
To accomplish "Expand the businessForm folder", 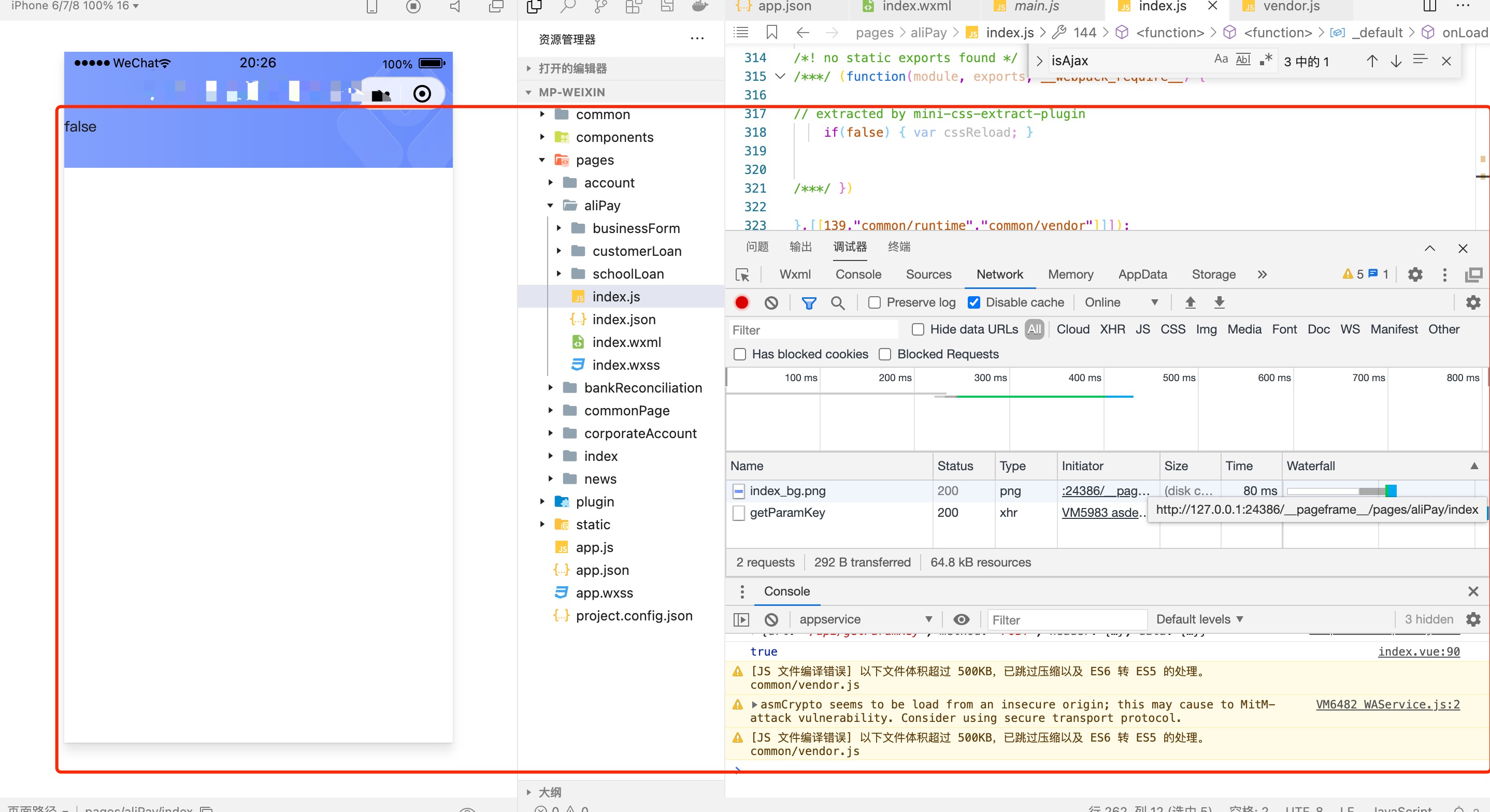I will pos(636,228).
